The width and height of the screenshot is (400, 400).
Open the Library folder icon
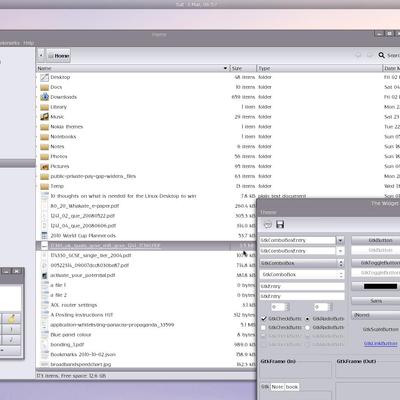click(x=44, y=107)
